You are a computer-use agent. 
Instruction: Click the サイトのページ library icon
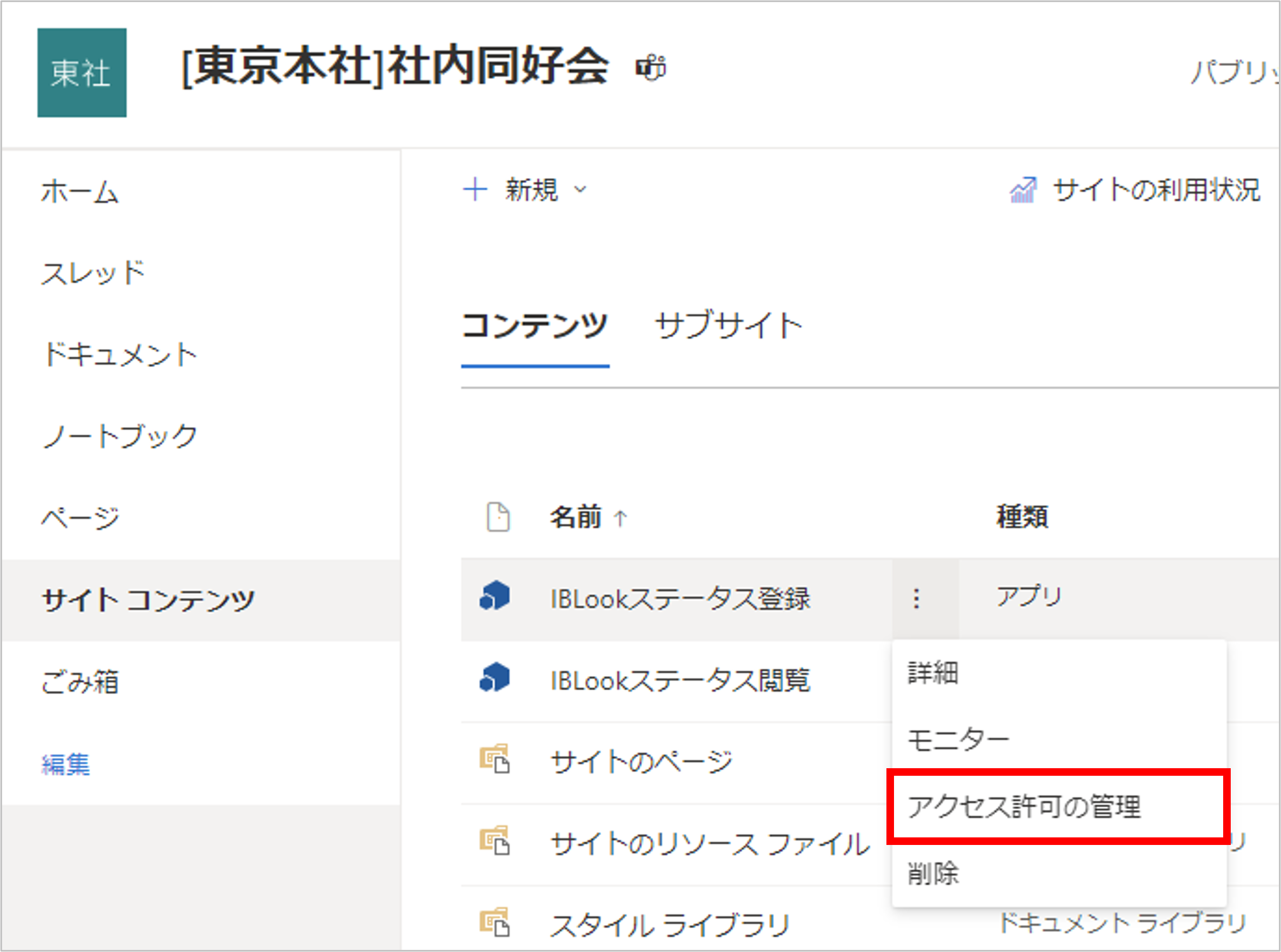(495, 759)
